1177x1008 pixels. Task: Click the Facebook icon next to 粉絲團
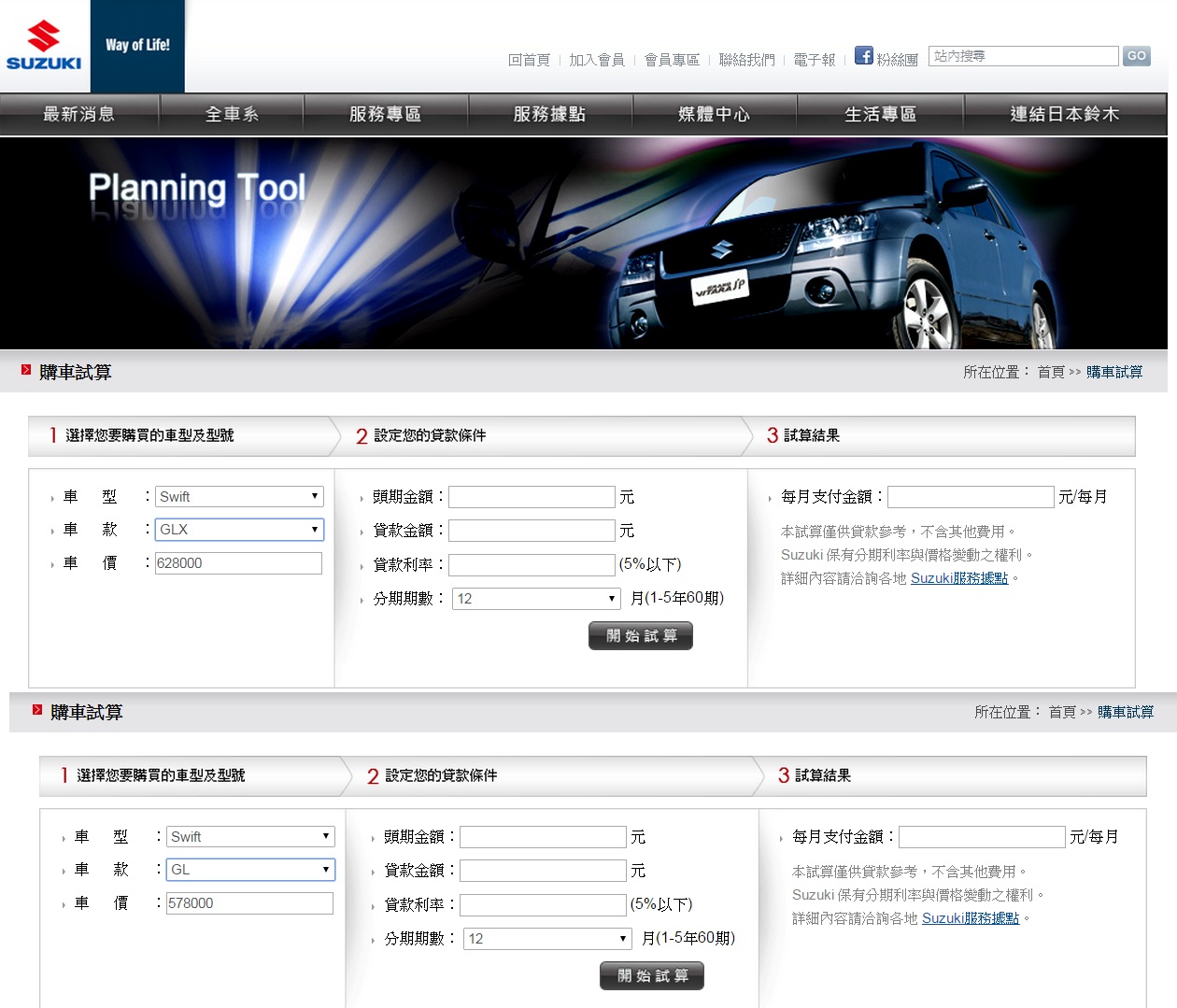tap(863, 56)
